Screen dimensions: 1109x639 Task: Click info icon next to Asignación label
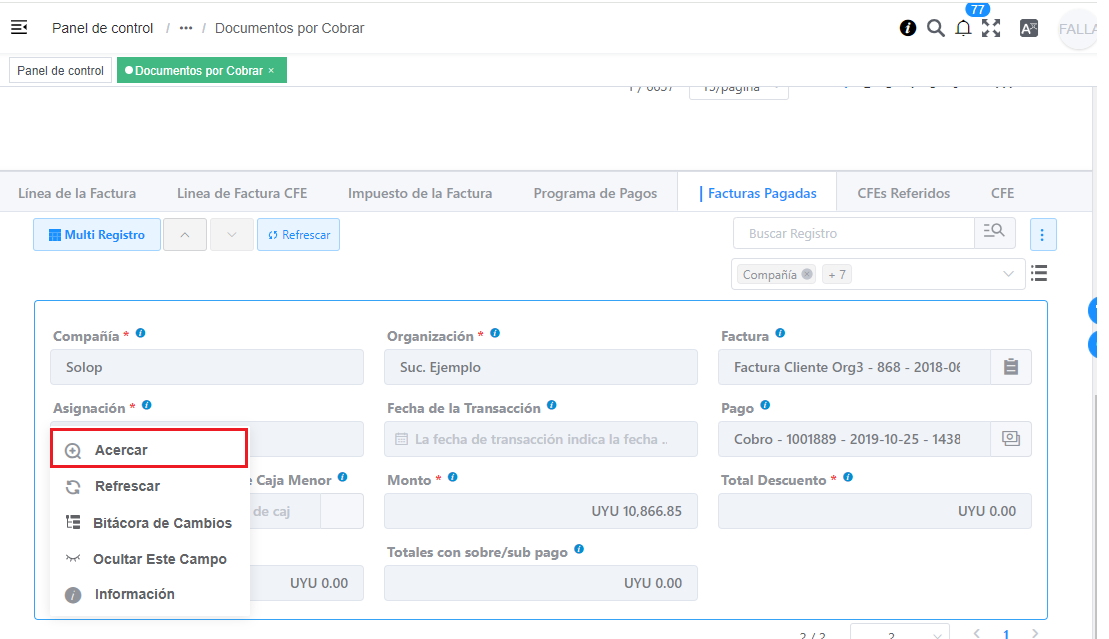146,405
